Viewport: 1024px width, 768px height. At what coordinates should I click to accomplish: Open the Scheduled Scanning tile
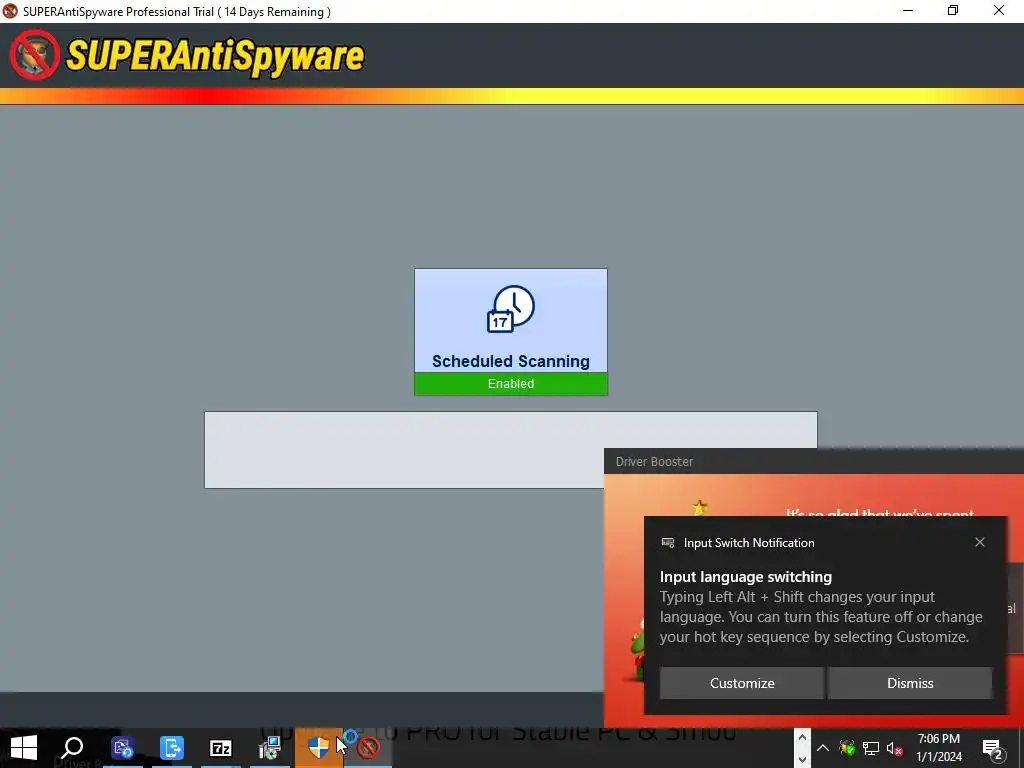(511, 331)
